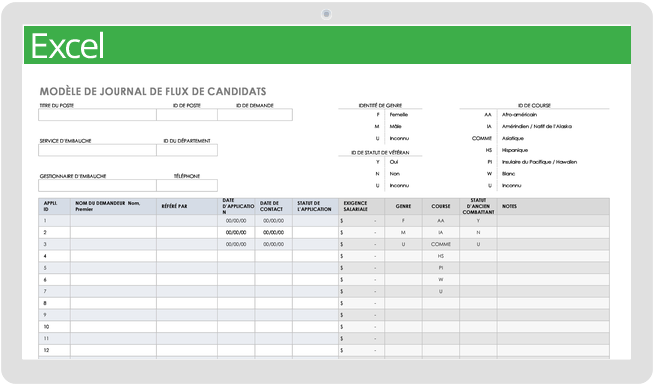Select the Genre cell 'M' in row 2
The height and width of the screenshot is (385, 654).
(403, 232)
